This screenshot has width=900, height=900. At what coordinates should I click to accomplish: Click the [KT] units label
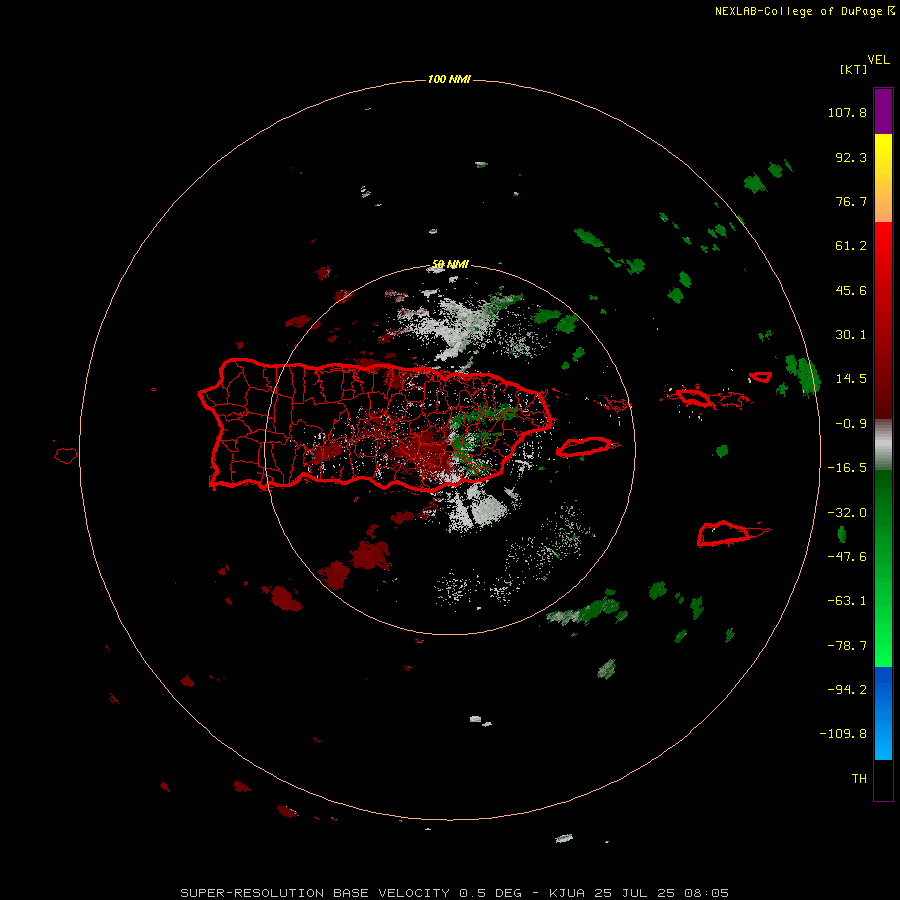tap(854, 69)
